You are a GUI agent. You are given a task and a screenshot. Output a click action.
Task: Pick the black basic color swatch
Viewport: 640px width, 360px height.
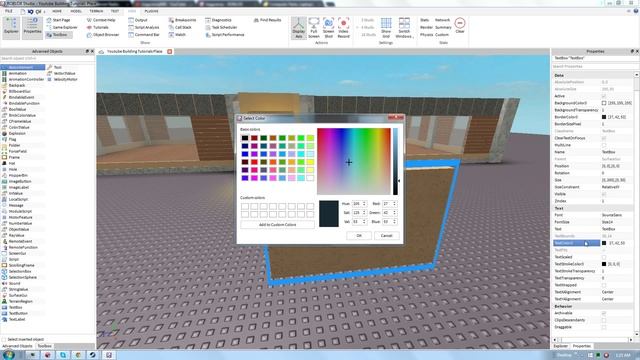pos(245,138)
